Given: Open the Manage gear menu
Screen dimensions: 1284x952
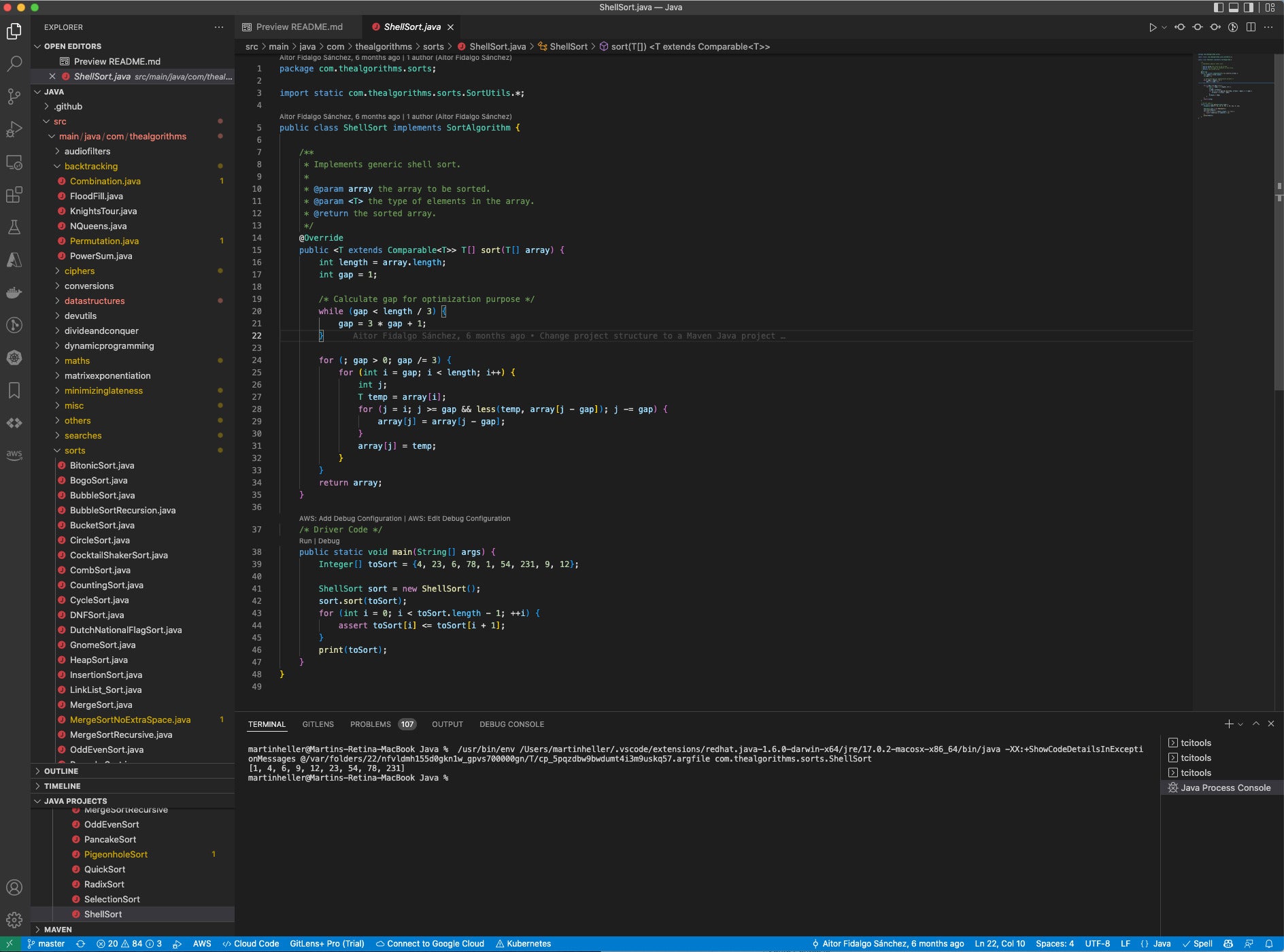Looking at the screenshot, I should pos(14,920).
